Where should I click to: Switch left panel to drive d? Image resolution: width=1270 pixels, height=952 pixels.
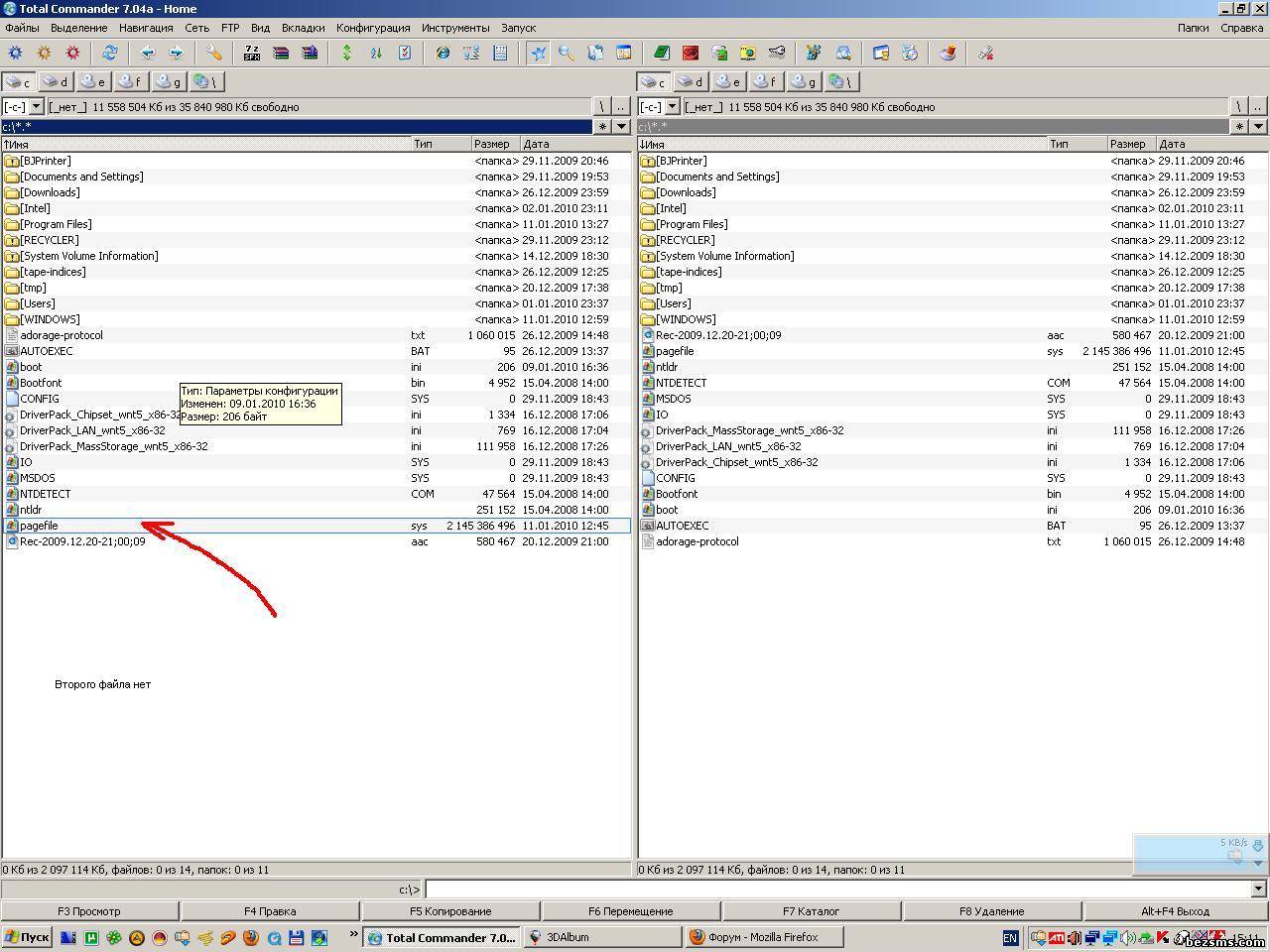coord(57,81)
